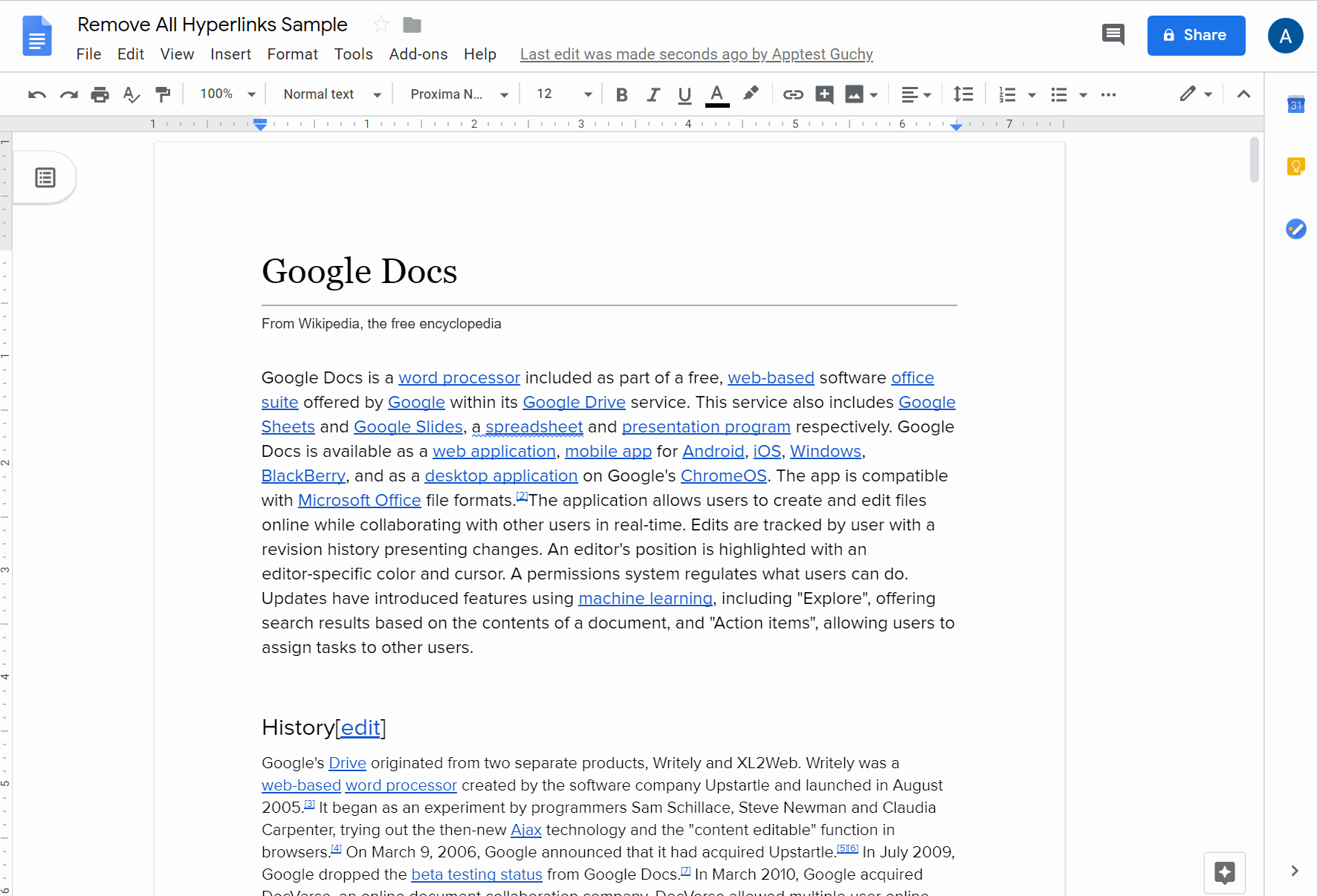The width and height of the screenshot is (1317, 896).
Task: Click the Share button
Action: pos(1196,35)
